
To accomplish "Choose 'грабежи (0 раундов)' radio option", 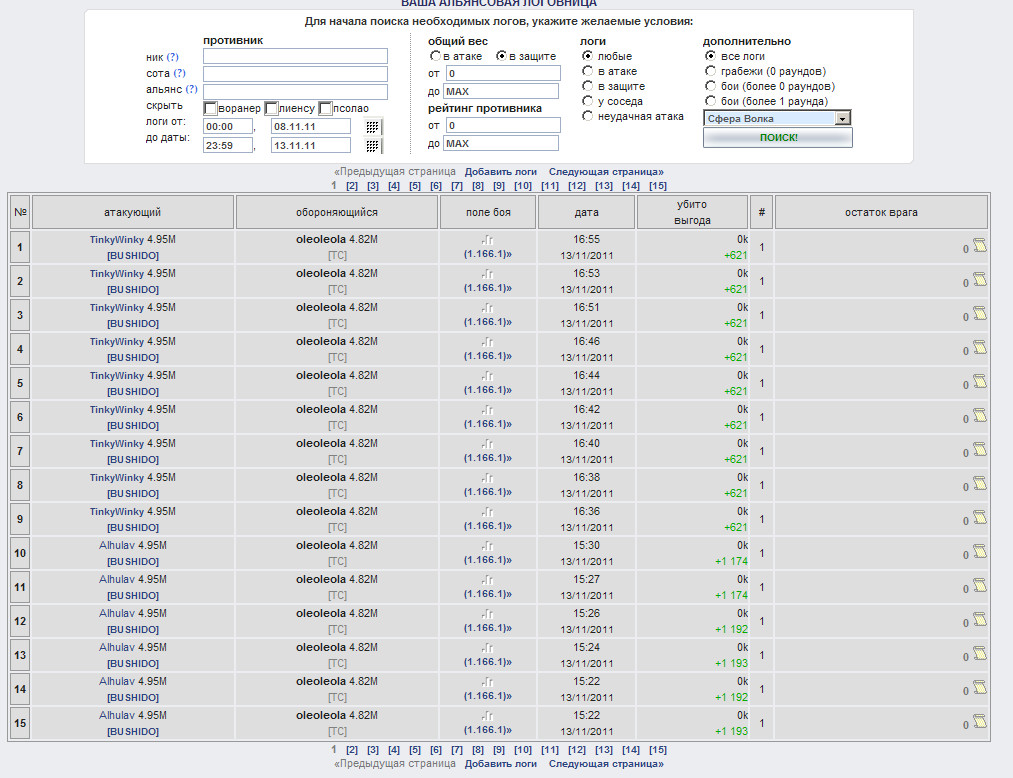I will (x=710, y=71).
